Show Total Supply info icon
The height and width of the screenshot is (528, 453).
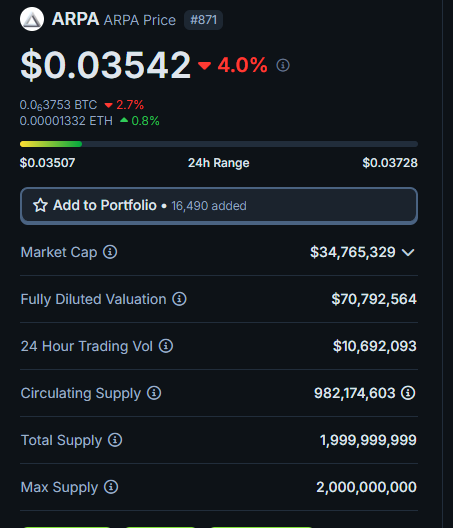pyautogui.click(x=115, y=440)
